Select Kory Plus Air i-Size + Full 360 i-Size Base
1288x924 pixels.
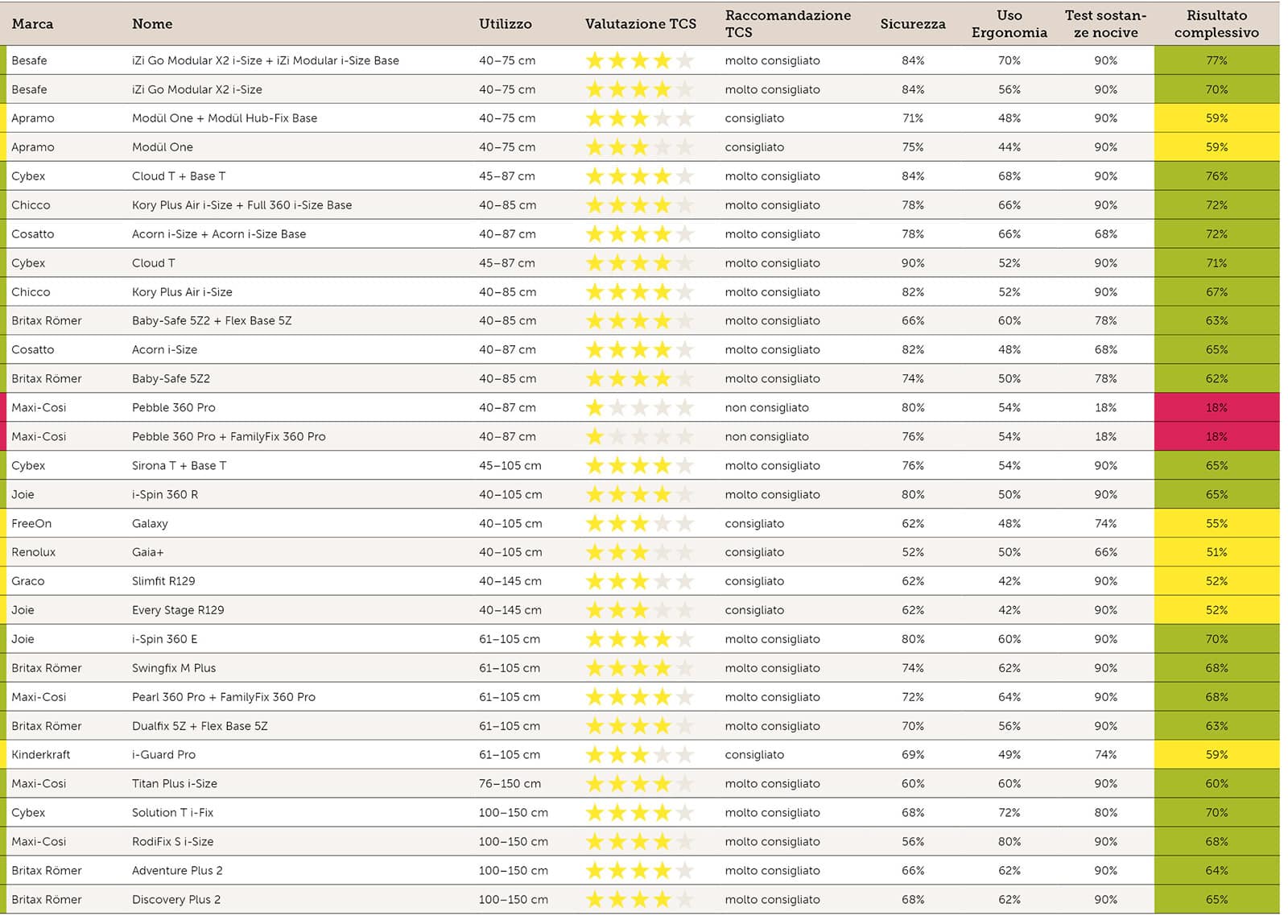[x=242, y=205]
